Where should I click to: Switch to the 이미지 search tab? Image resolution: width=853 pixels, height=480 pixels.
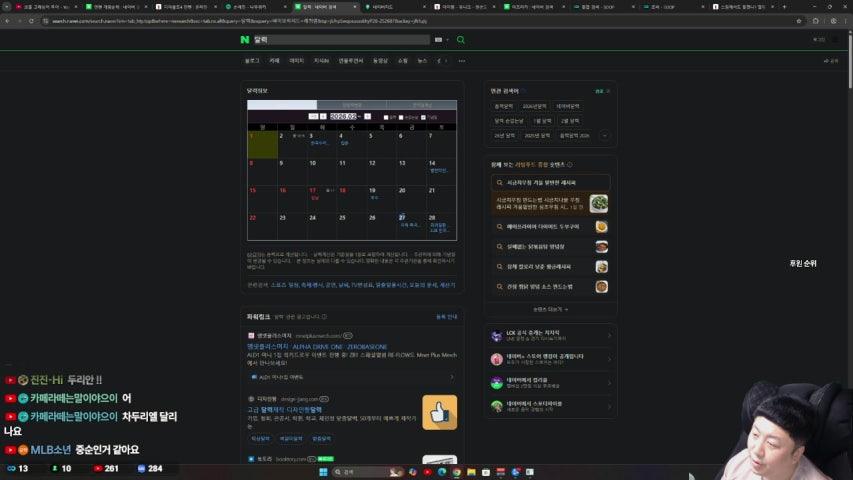pyautogui.click(x=296, y=60)
